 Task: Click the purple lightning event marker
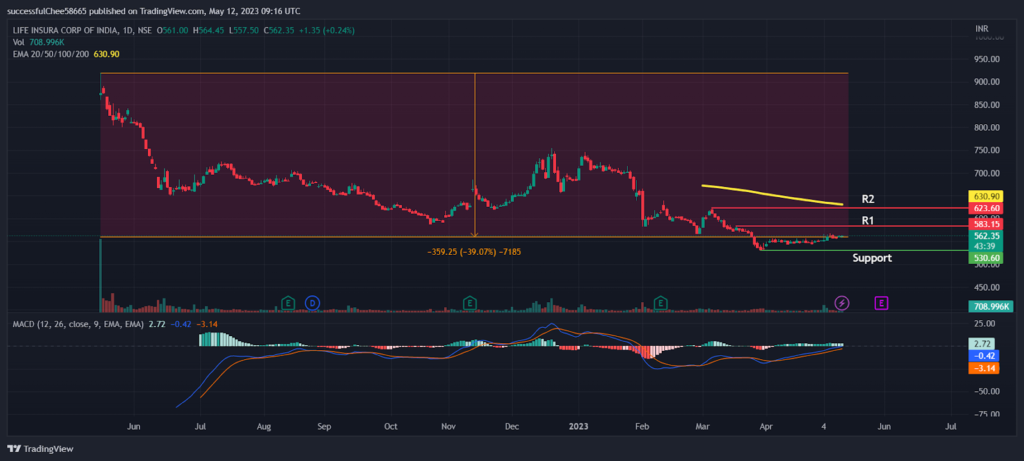click(x=842, y=302)
